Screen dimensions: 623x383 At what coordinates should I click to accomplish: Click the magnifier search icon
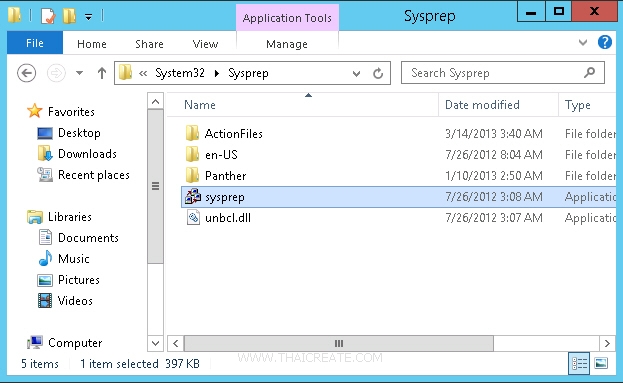pos(590,72)
